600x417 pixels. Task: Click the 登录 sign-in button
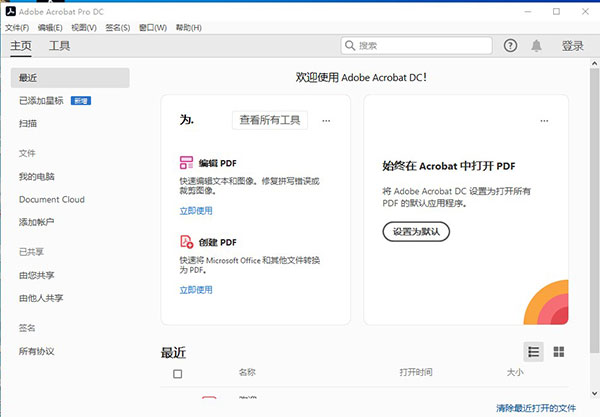[572, 46]
